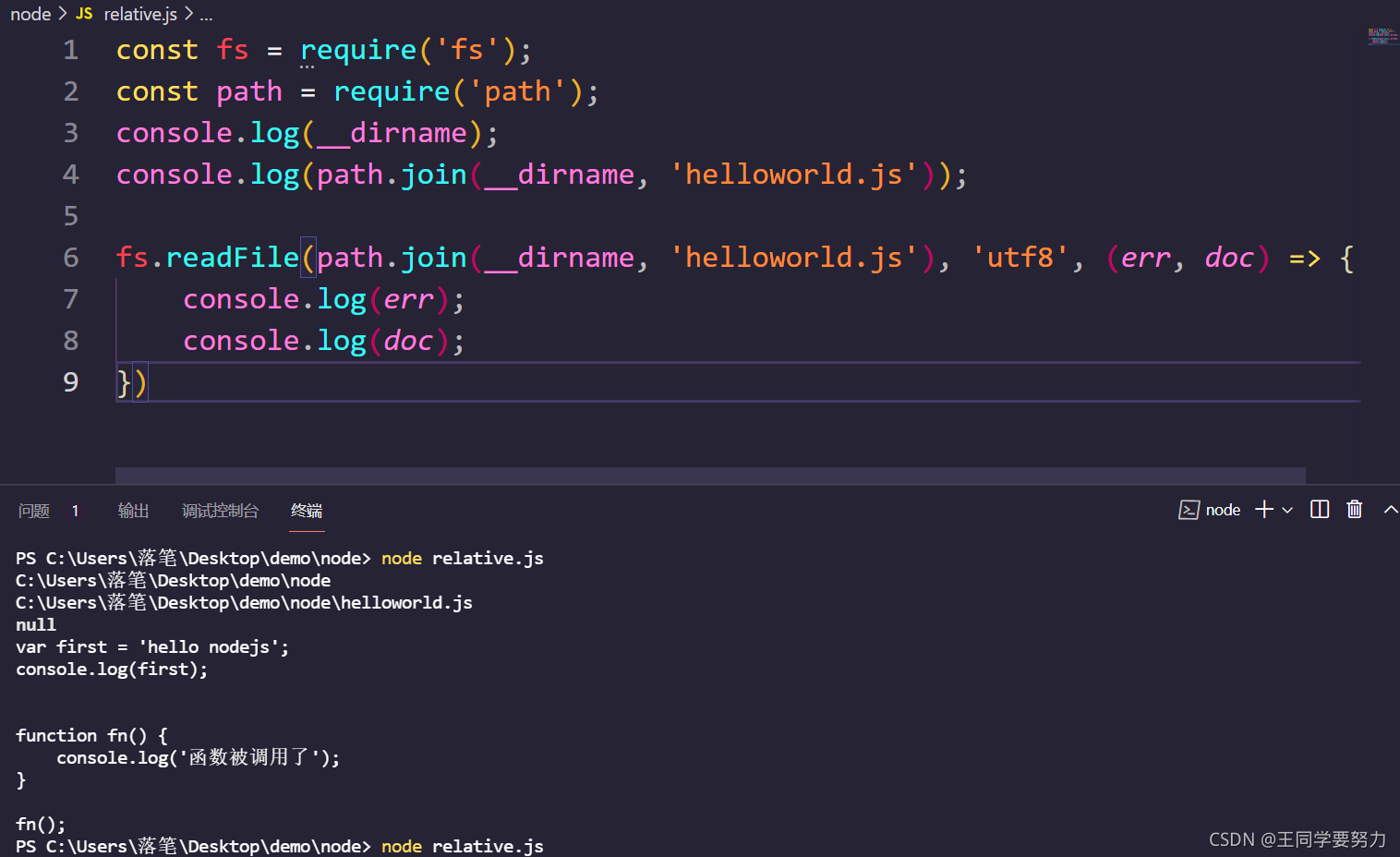Click terminal line "var first = 'hello nodejs';"
The height and width of the screenshot is (857, 1400).
[x=152, y=647]
